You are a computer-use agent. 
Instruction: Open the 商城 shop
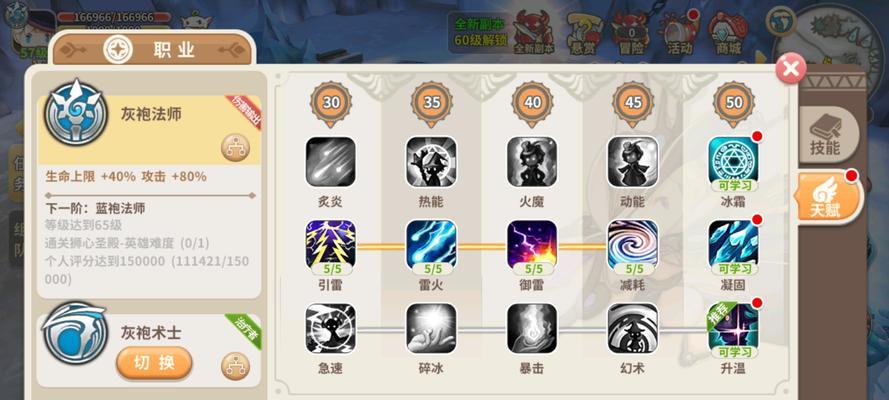(729, 33)
